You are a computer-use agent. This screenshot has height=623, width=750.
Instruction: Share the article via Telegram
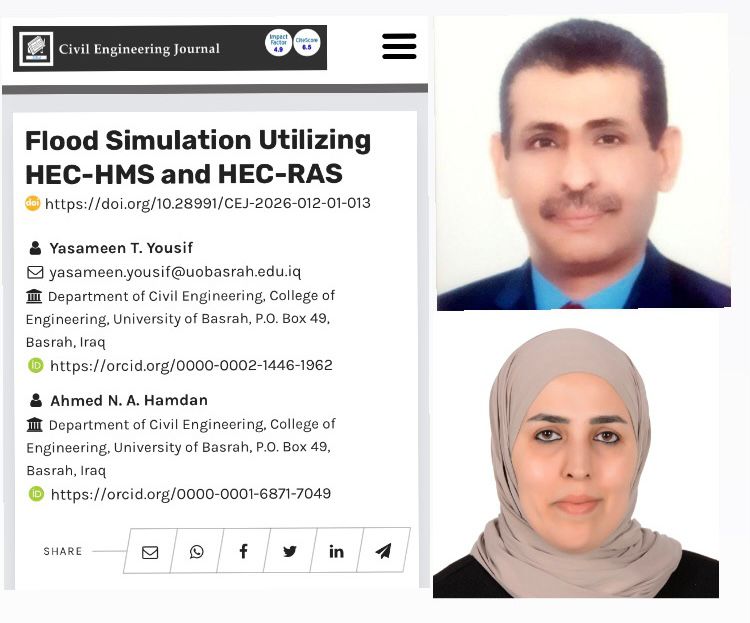[383, 551]
